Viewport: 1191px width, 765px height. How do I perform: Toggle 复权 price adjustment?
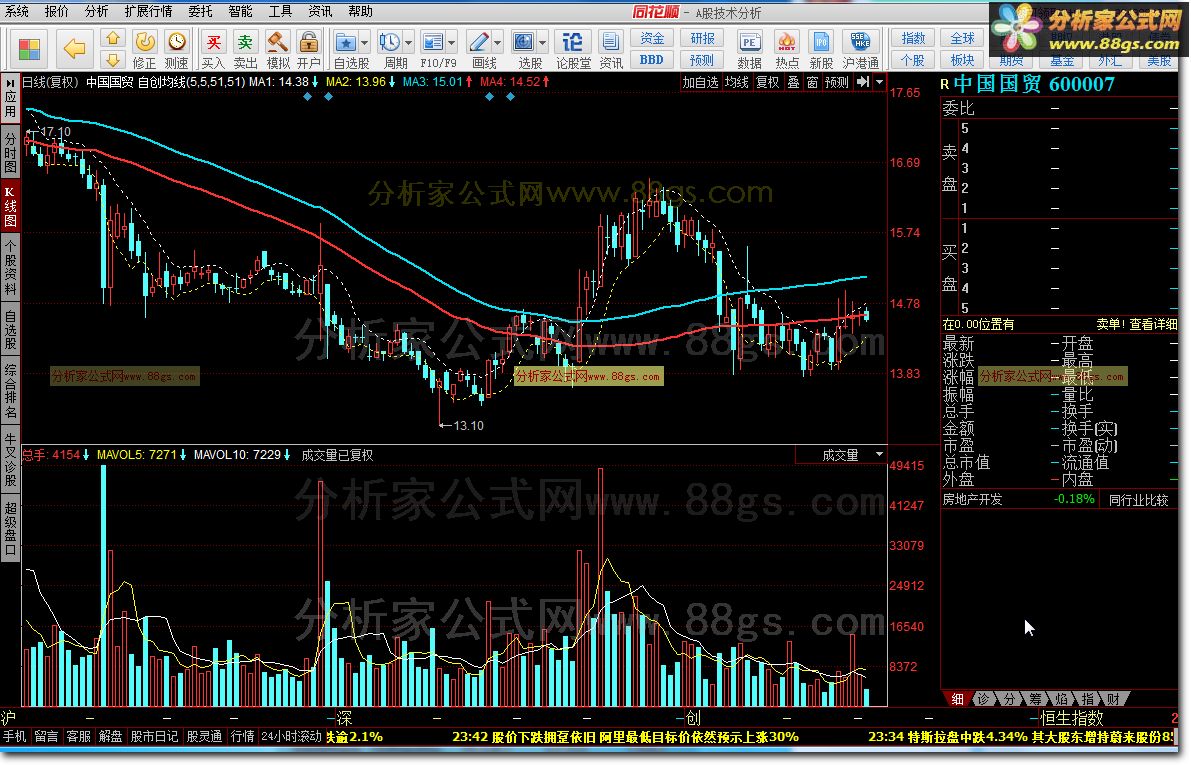point(767,82)
